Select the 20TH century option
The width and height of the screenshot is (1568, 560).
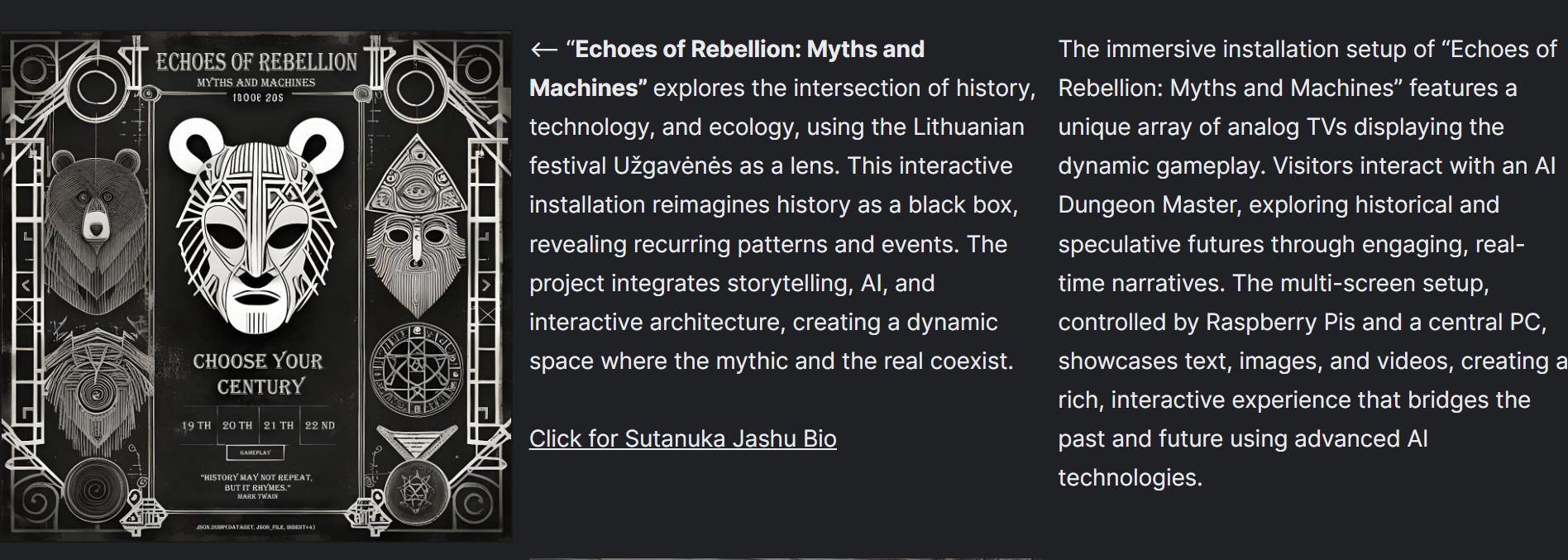237,425
